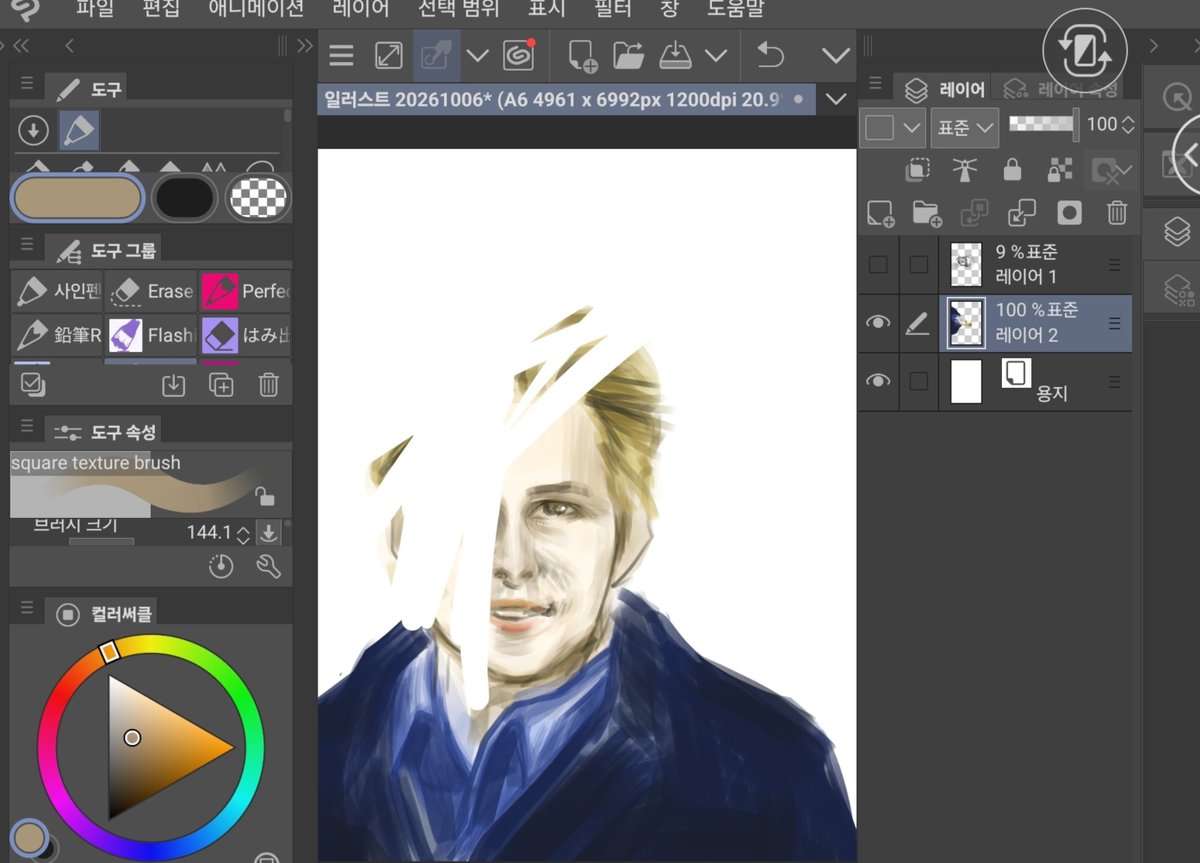Open the 파일 menu

point(95,9)
